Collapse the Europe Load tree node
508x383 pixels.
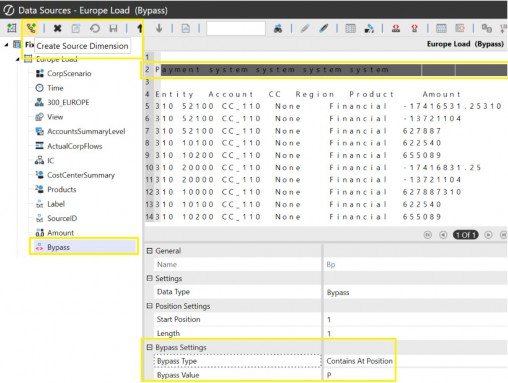18,59
